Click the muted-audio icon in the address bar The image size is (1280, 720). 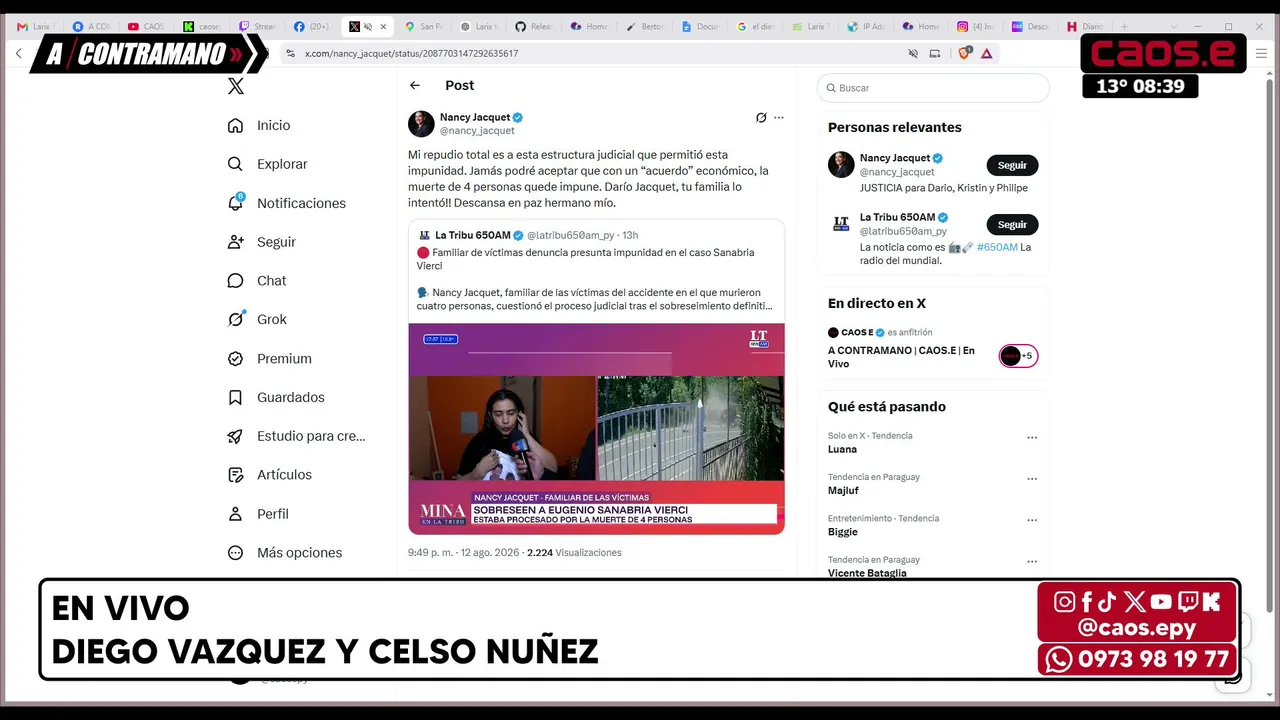coord(913,53)
